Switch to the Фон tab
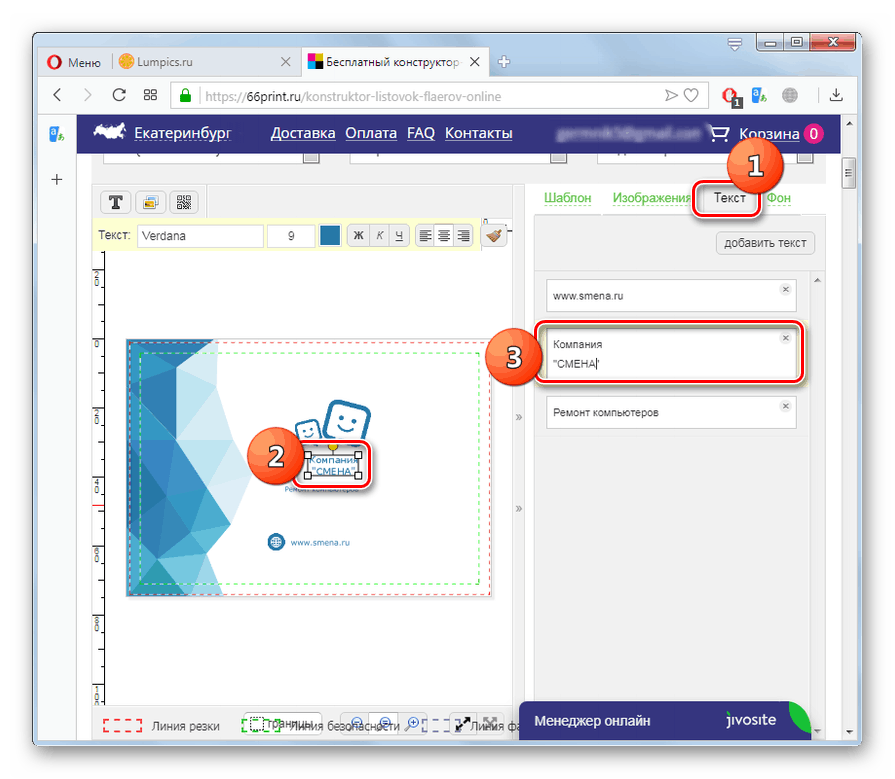The height and width of the screenshot is (779, 895). (779, 198)
